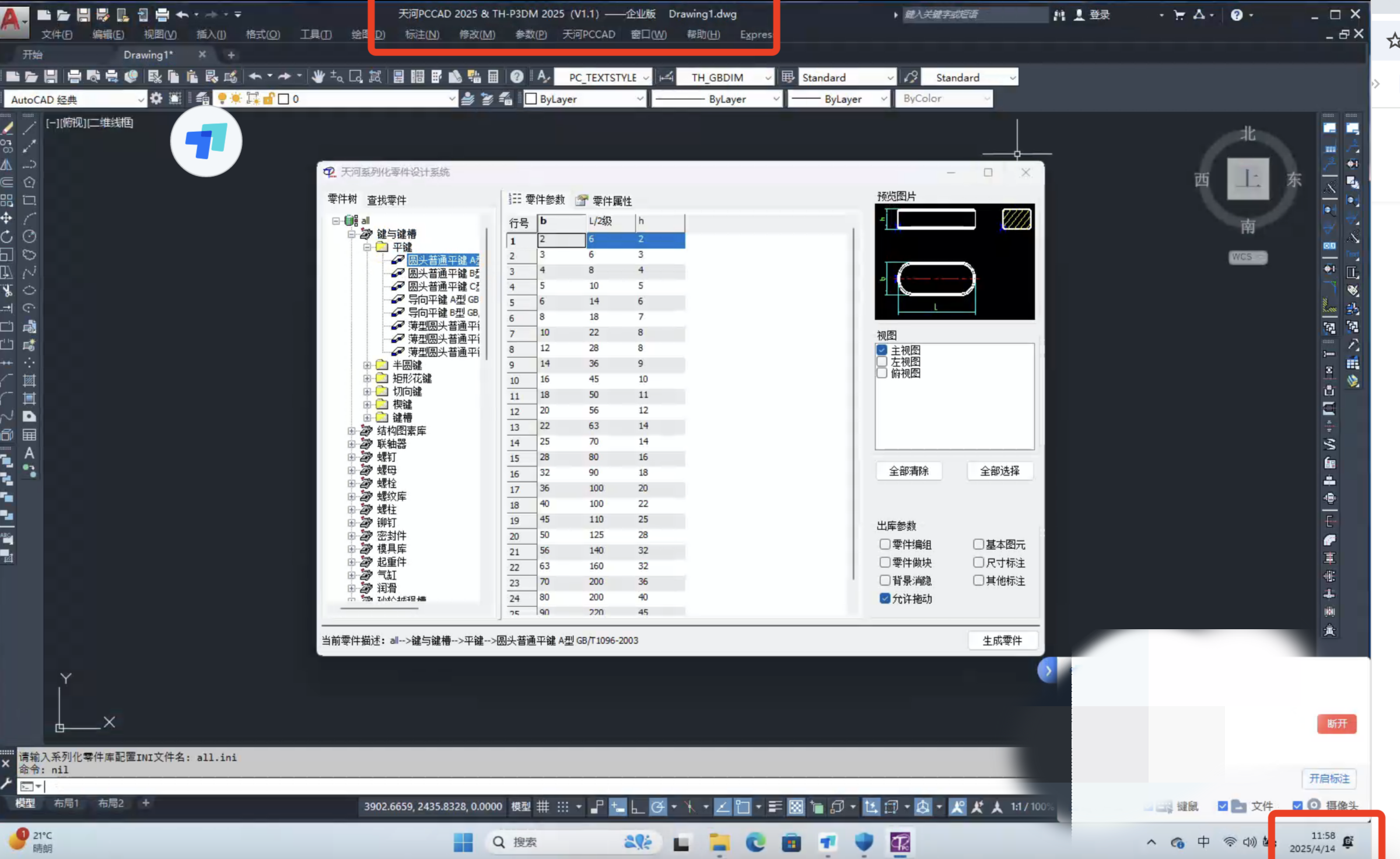
Task: Open File Explorer from the taskbar
Action: point(719,842)
